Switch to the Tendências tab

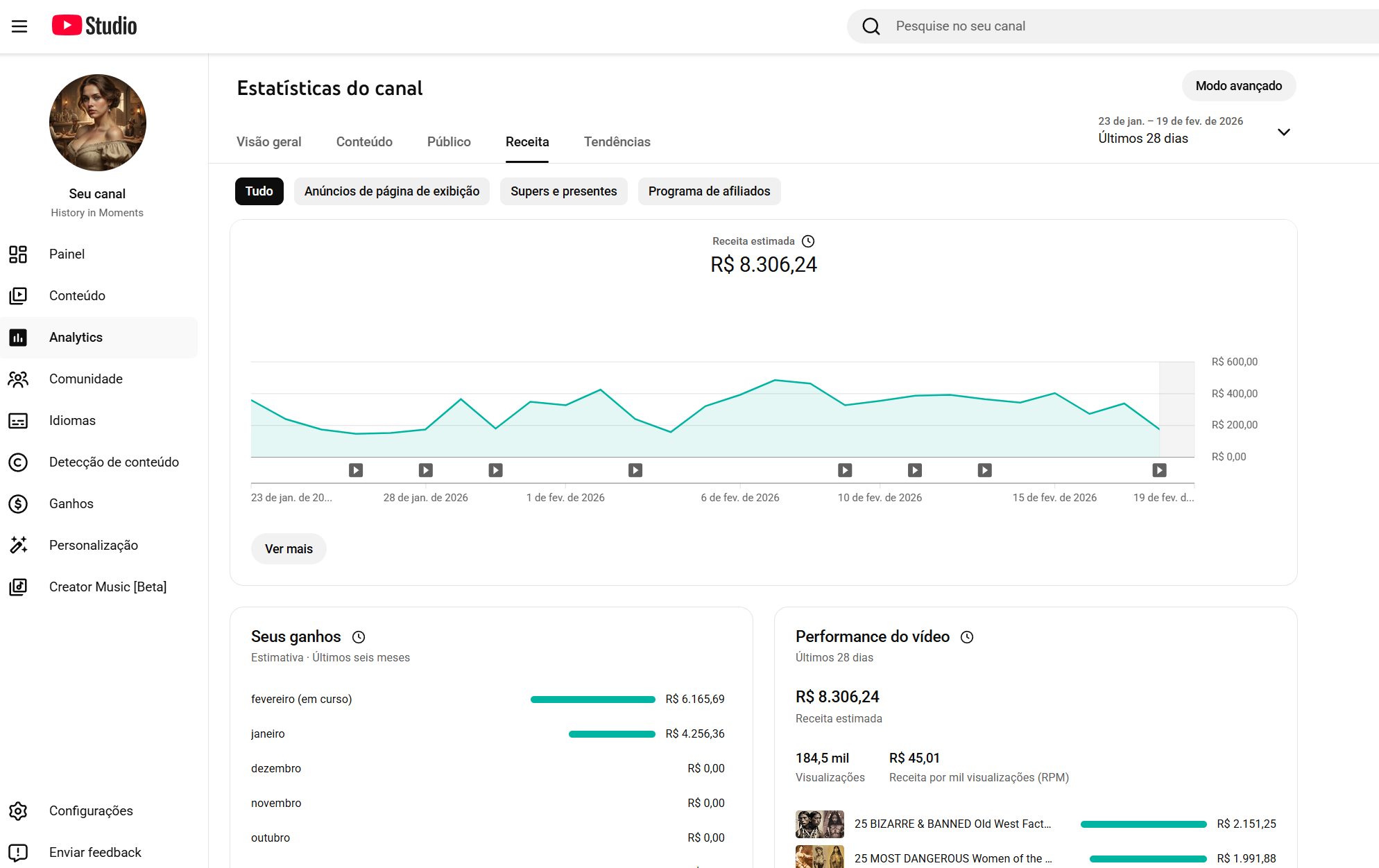[x=617, y=142]
